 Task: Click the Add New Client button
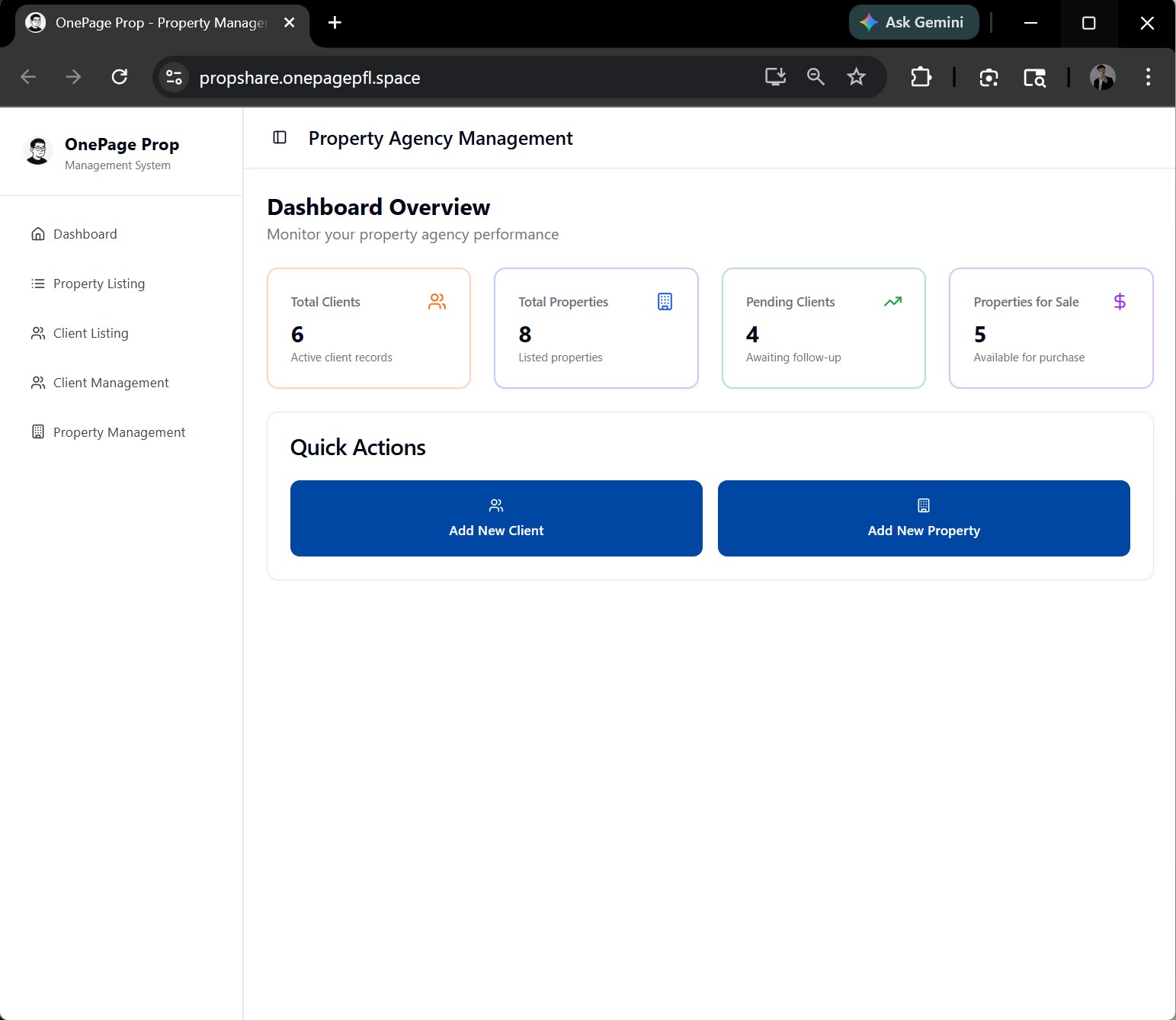point(496,518)
